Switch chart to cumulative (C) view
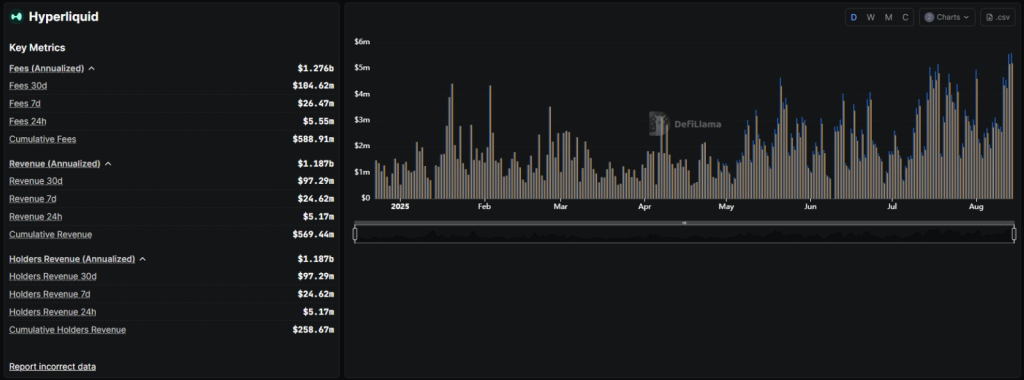 tap(905, 17)
